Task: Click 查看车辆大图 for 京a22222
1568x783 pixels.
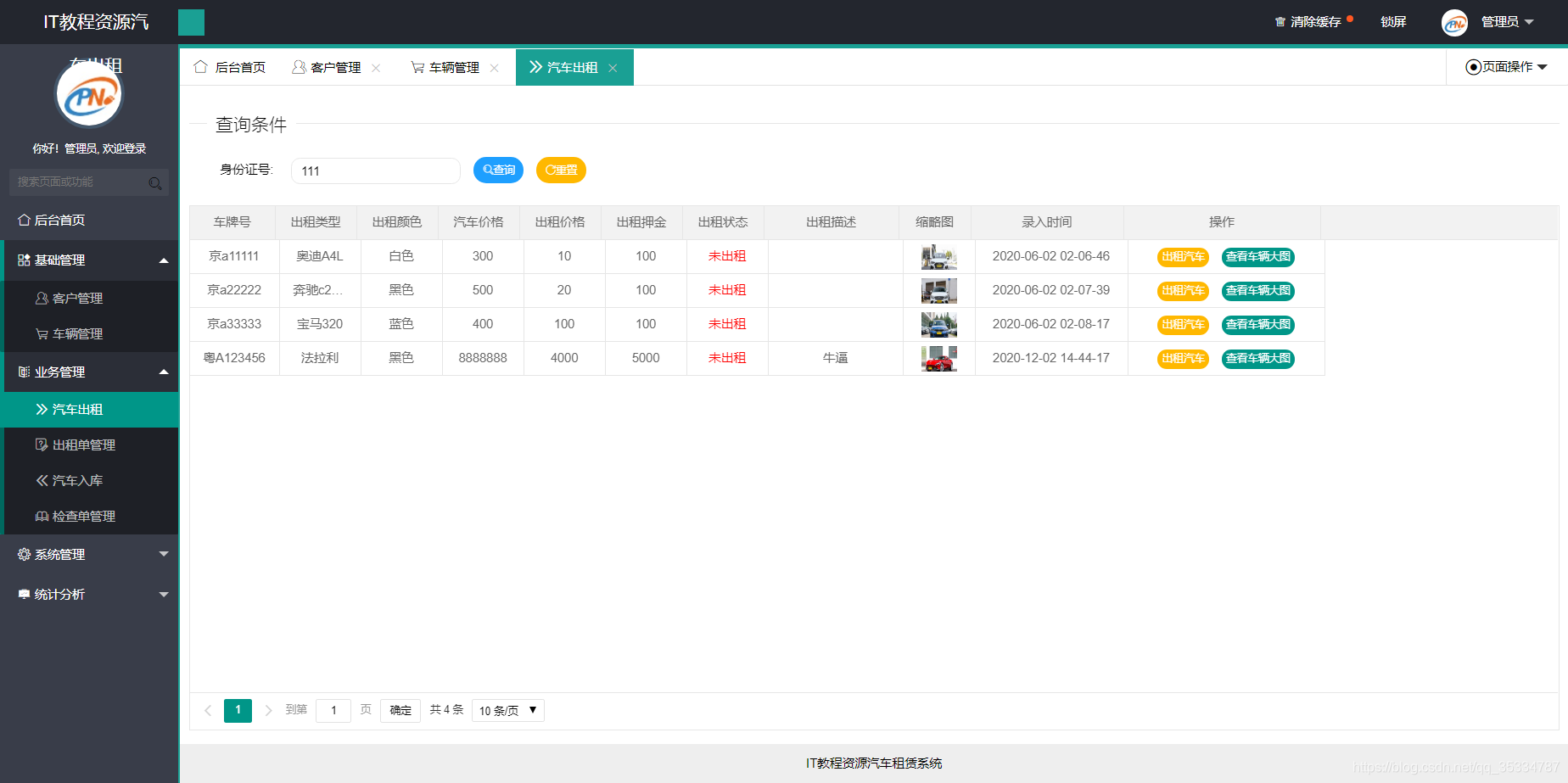Action: (1258, 290)
